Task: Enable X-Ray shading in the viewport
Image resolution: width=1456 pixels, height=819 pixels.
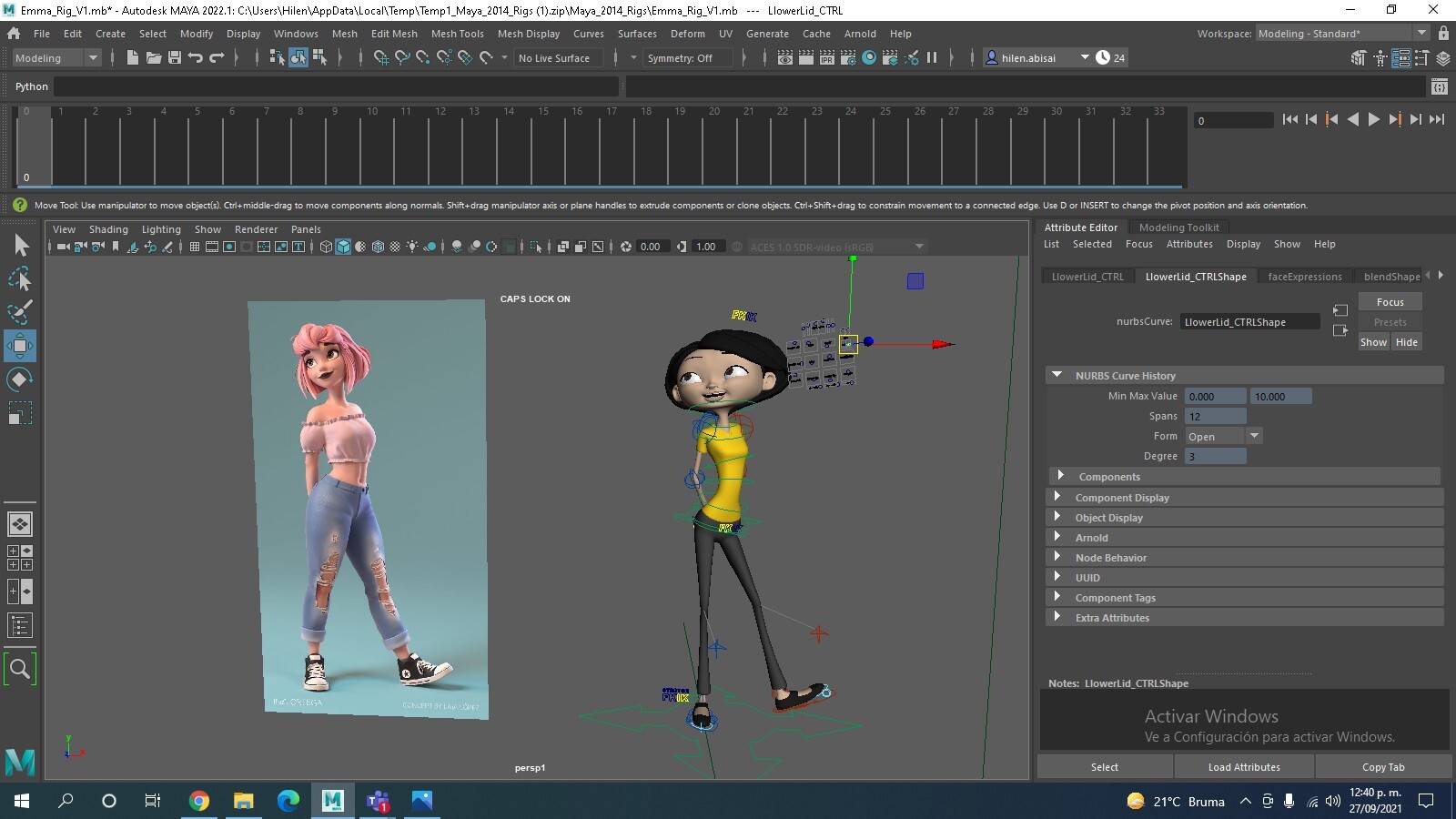Action: [394, 247]
